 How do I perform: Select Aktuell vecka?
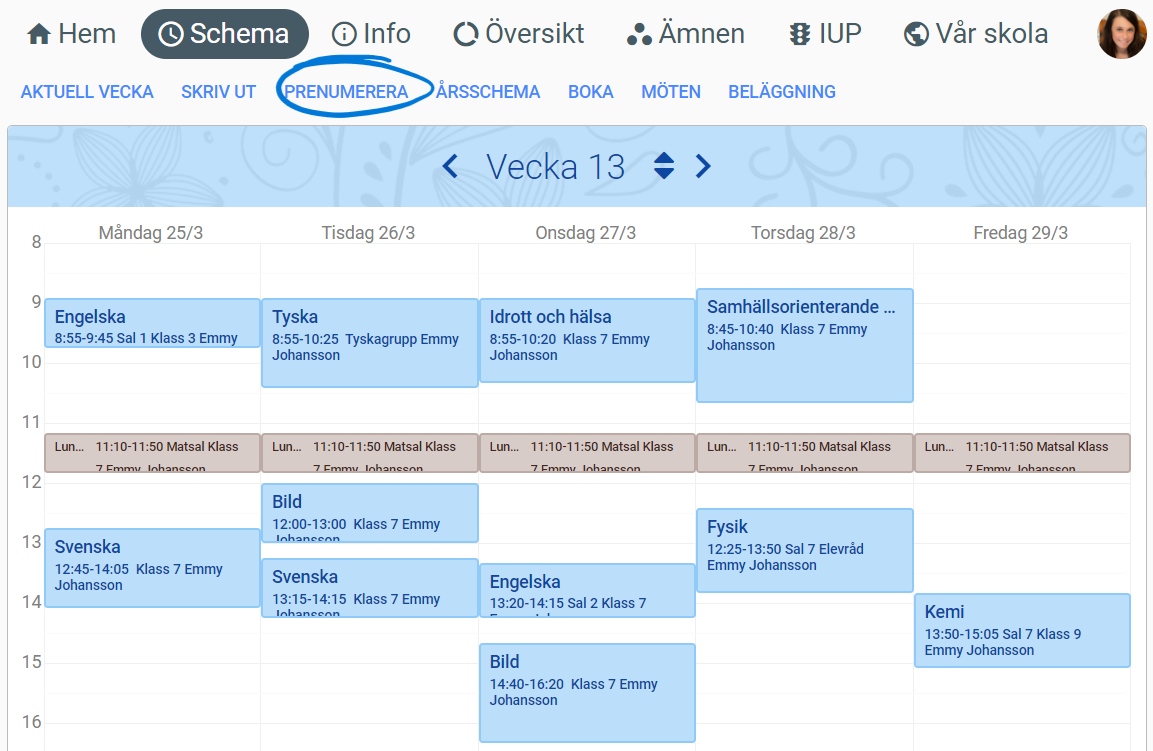coord(87,92)
